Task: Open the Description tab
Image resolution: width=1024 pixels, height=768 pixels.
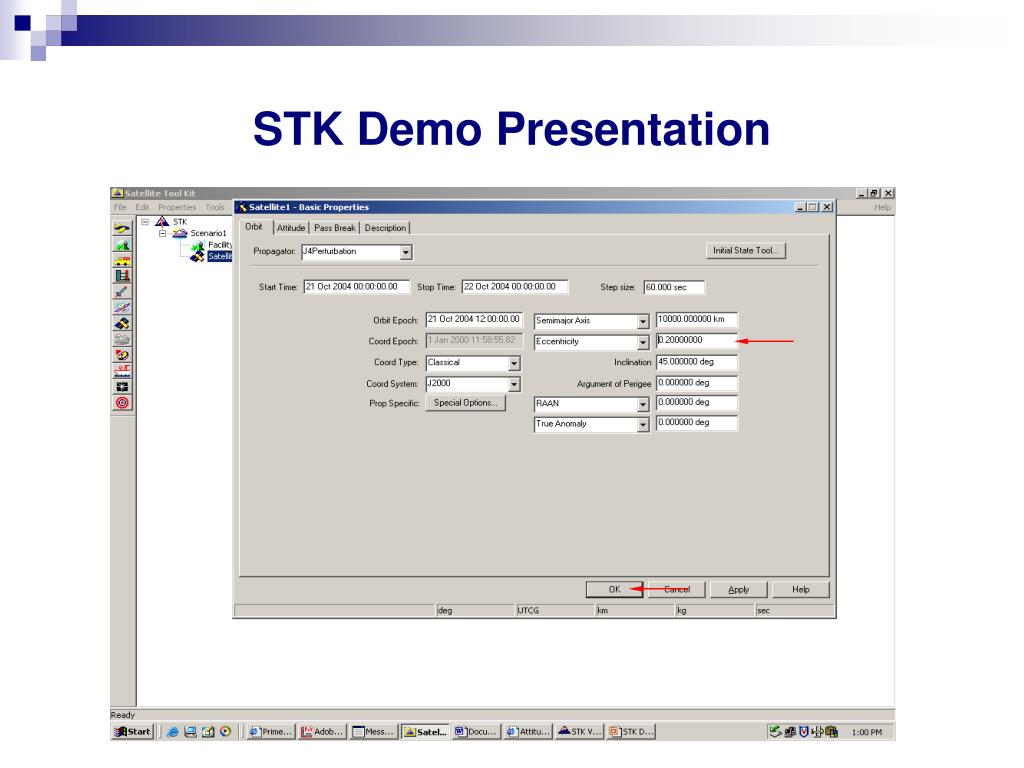Action: (385, 228)
